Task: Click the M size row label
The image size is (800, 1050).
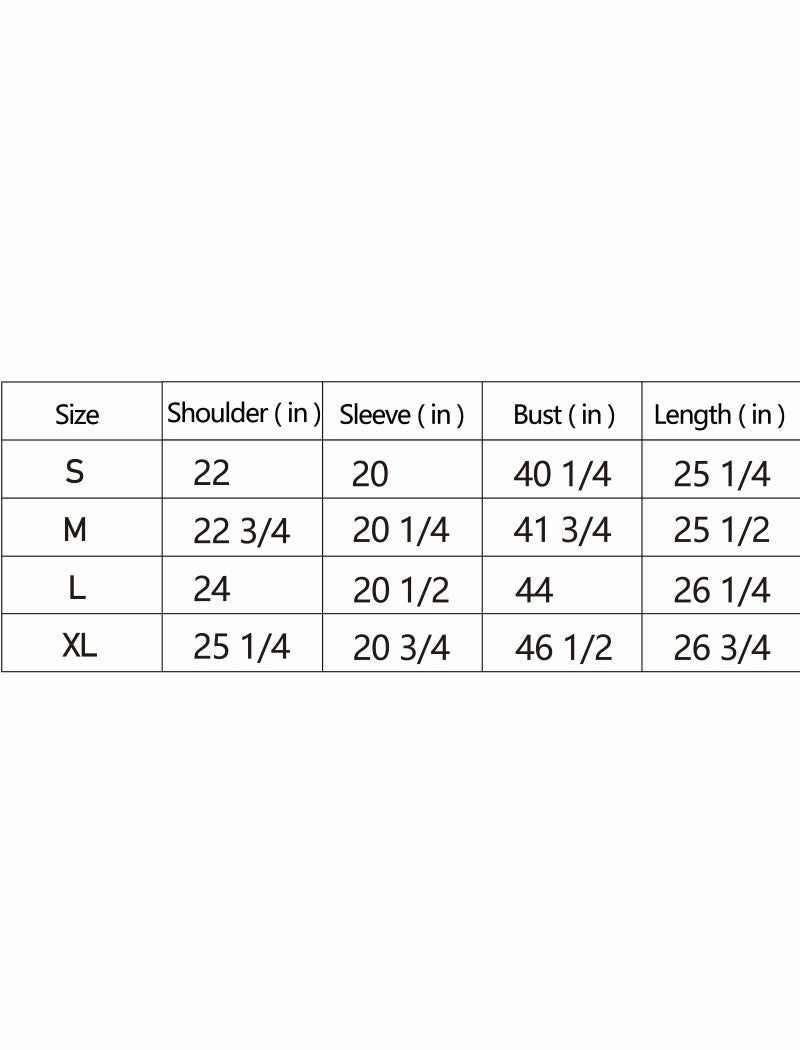Action: click(75, 530)
